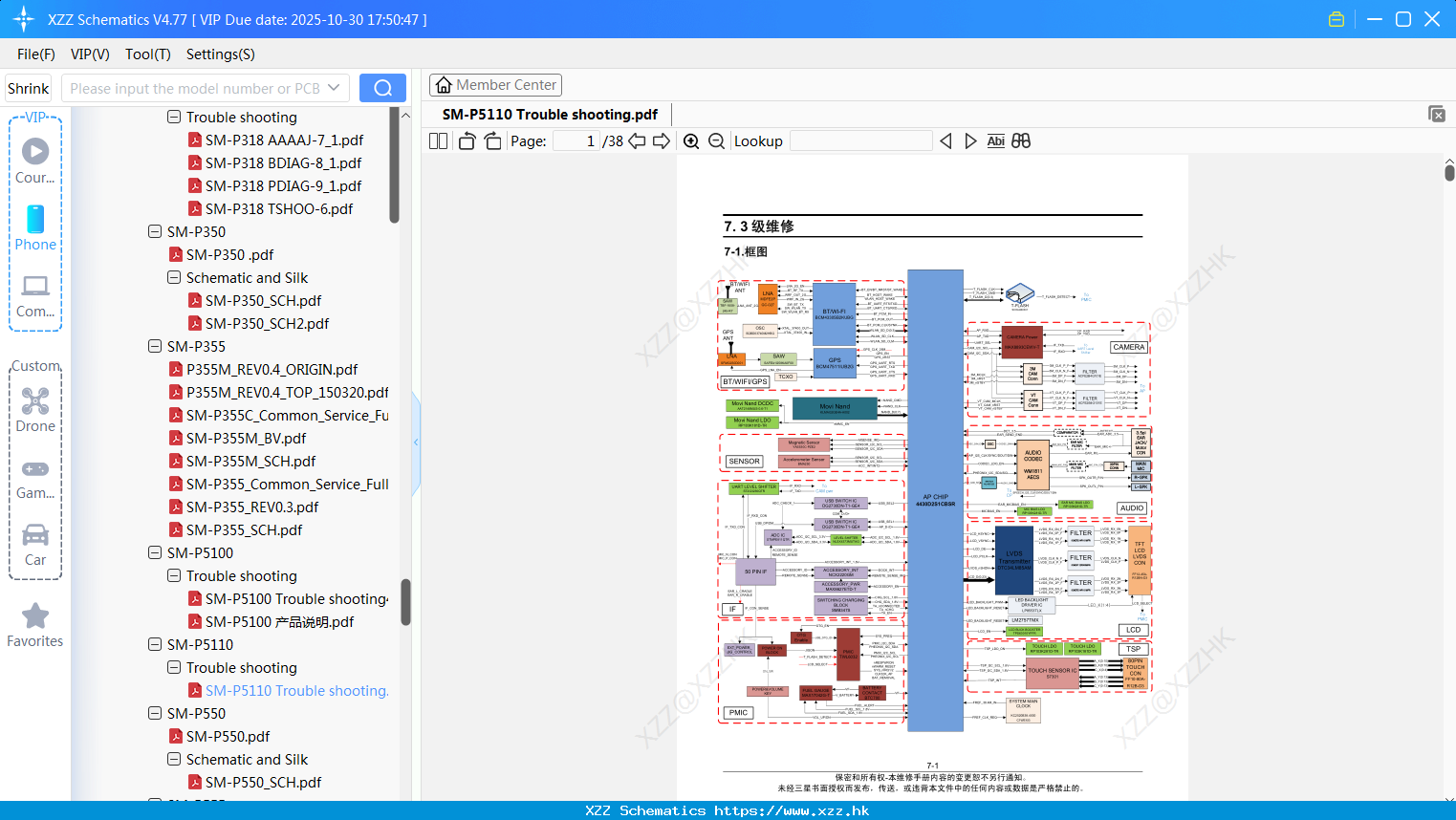Open SM-P318 BDIAG-8_1.pdf
1456x820 pixels.
283,162
